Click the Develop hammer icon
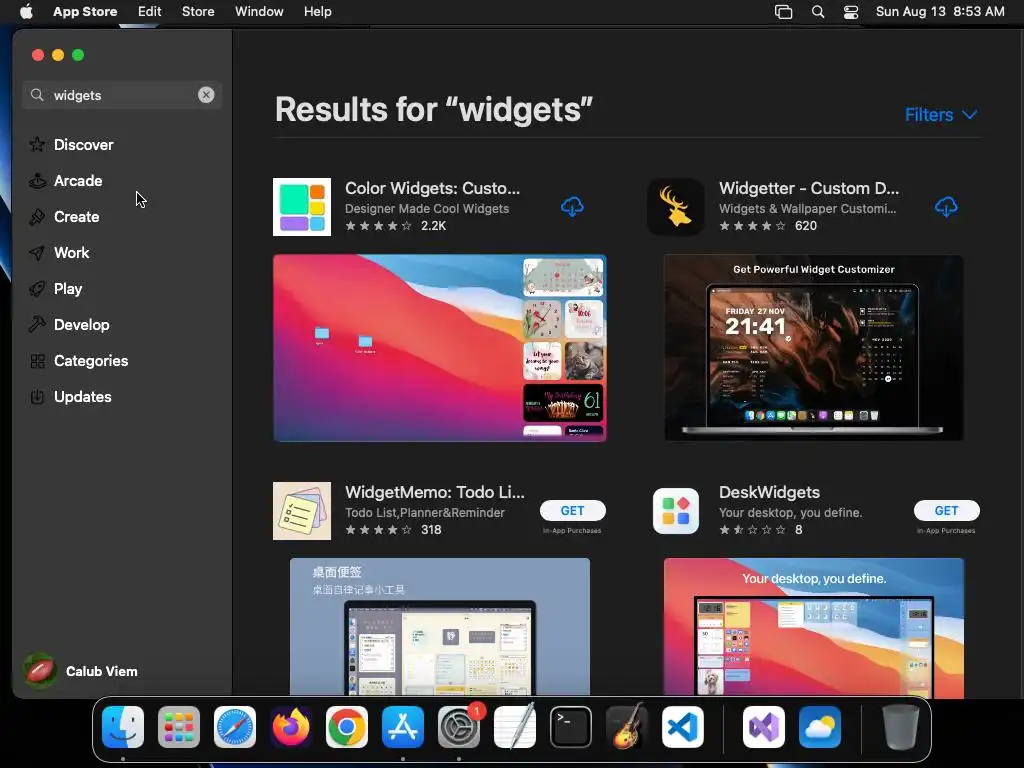Screen dimensions: 1024x768 37,324
